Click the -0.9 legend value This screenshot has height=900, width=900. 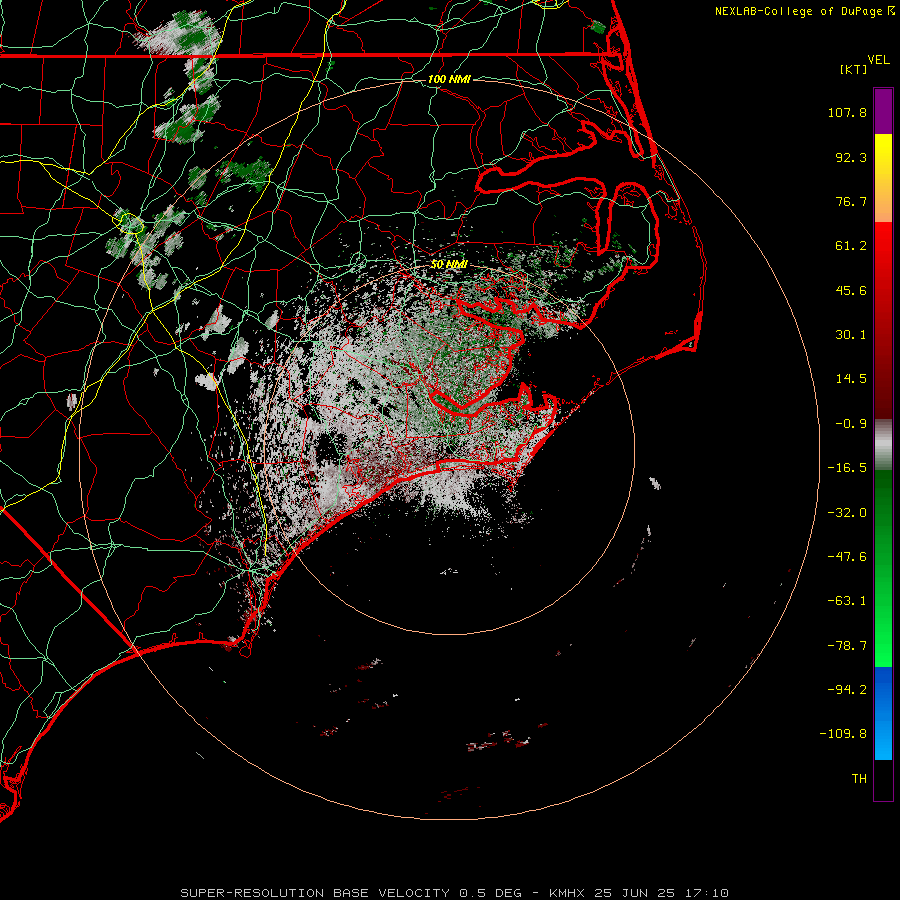pos(851,424)
